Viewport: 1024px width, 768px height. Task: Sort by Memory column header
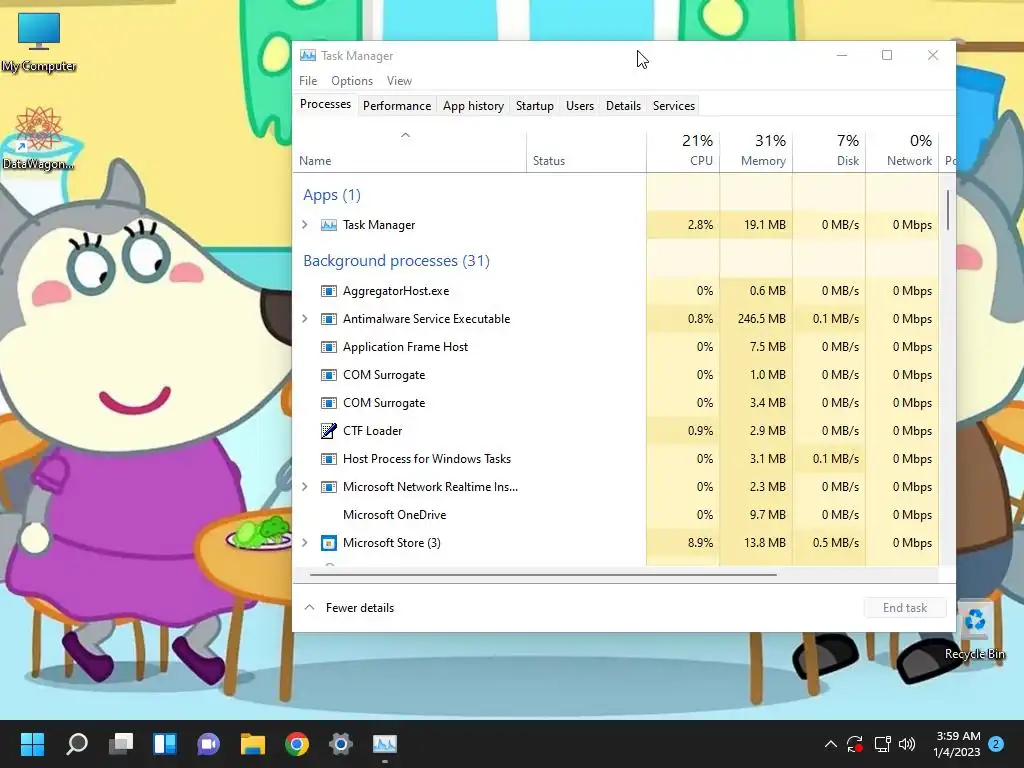[x=756, y=150]
